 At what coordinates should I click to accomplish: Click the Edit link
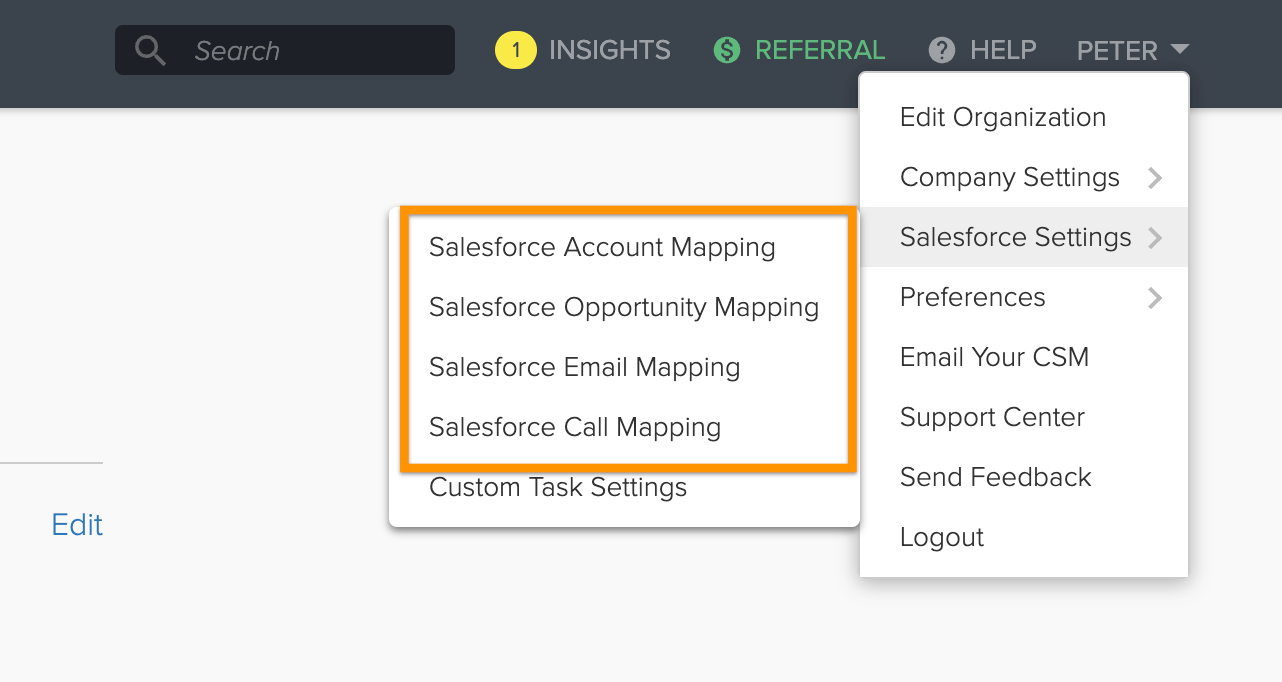pyautogui.click(x=76, y=524)
